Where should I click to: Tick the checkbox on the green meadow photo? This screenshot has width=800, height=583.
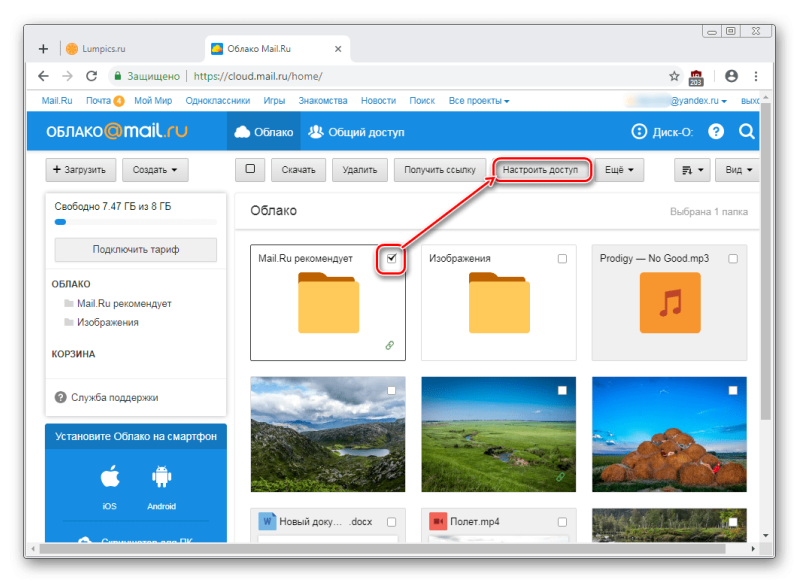[x=562, y=390]
